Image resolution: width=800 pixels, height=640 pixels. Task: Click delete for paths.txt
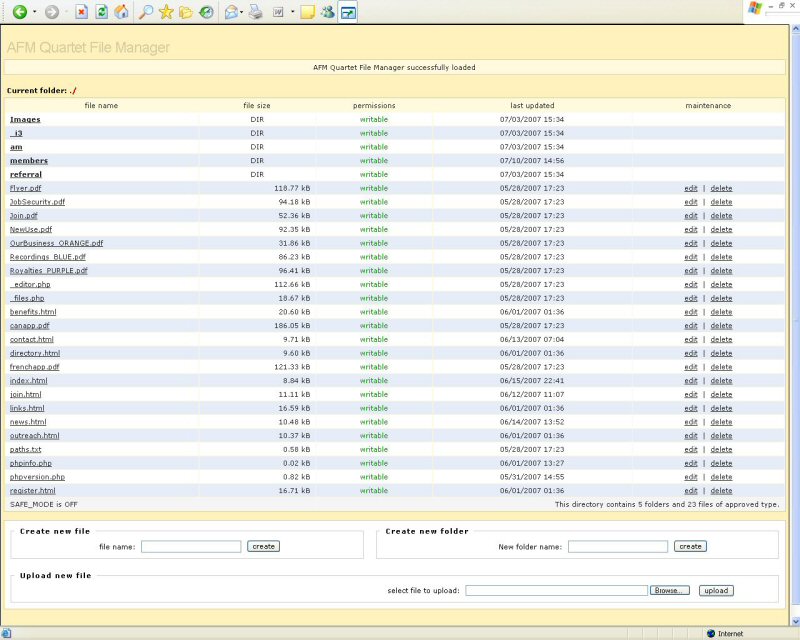click(721, 450)
